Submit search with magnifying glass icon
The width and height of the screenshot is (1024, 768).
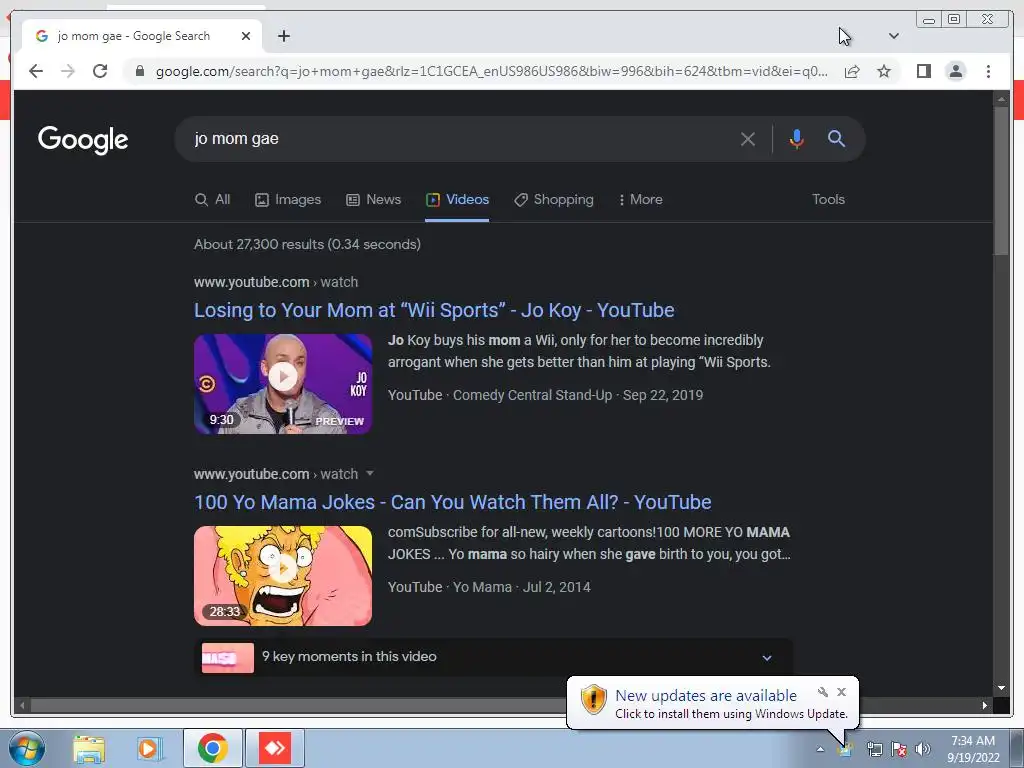837,138
